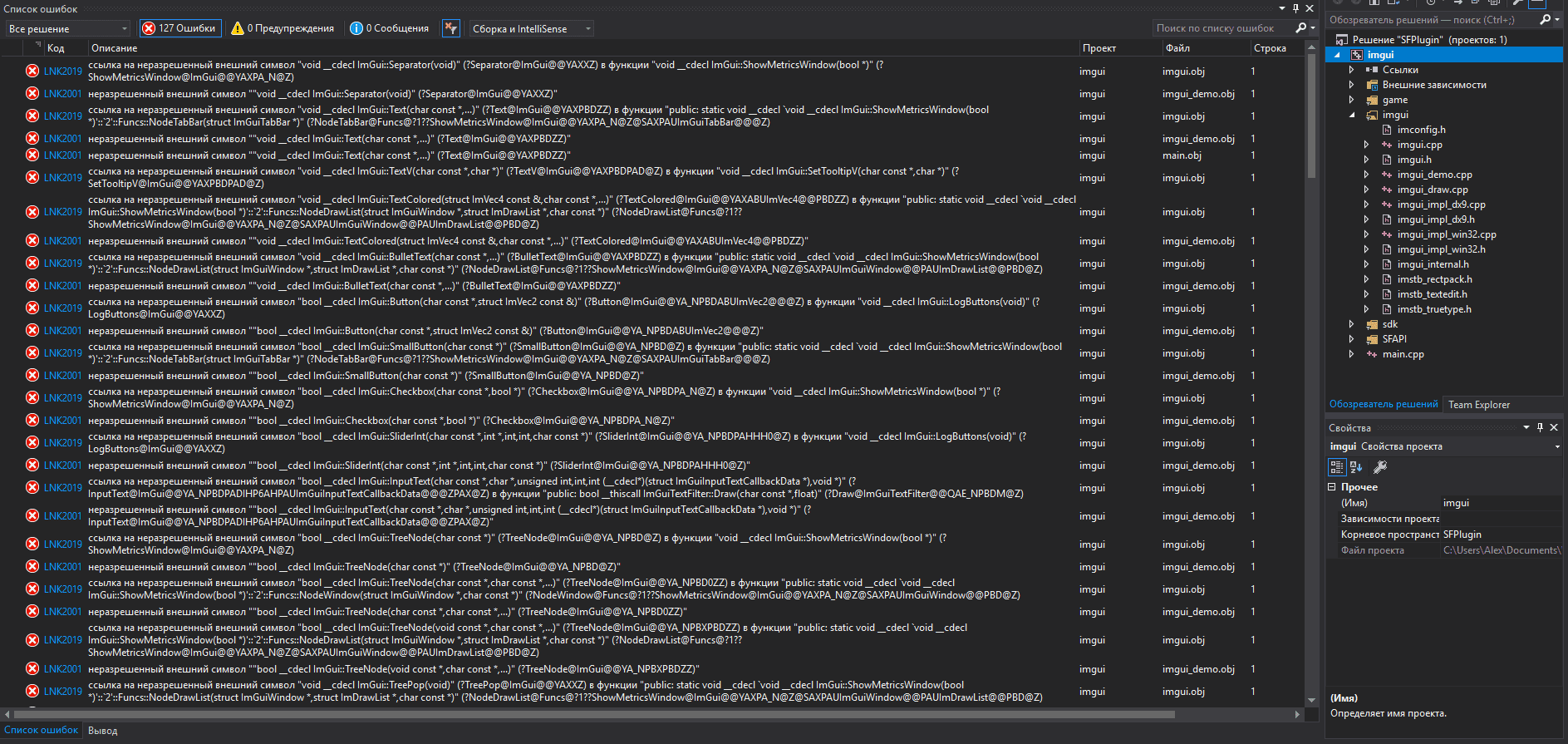Click the clear error list filters icon
The height and width of the screenshot is (744, 1568).
(450, 28)
